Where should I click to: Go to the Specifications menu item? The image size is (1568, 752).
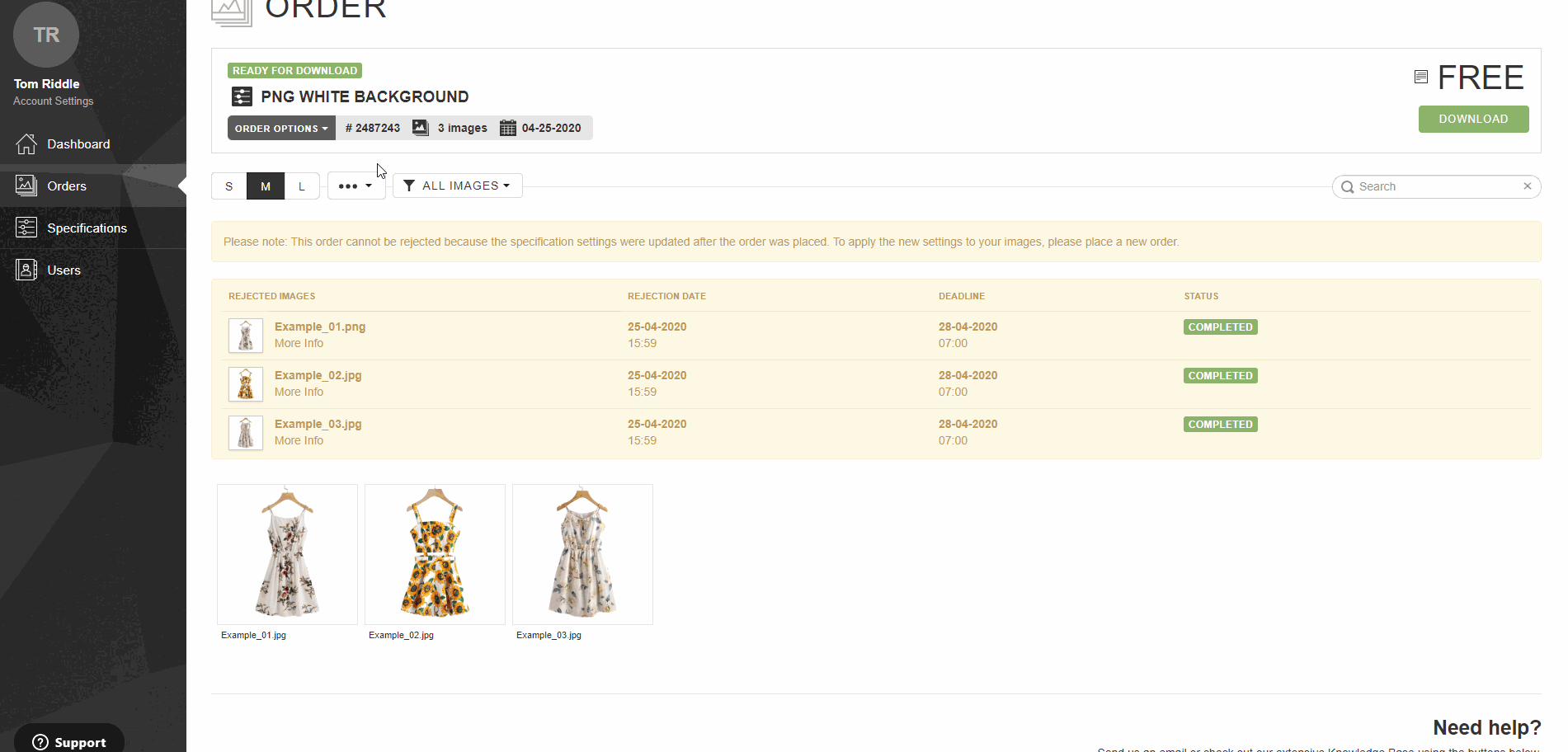click(87, 228)
